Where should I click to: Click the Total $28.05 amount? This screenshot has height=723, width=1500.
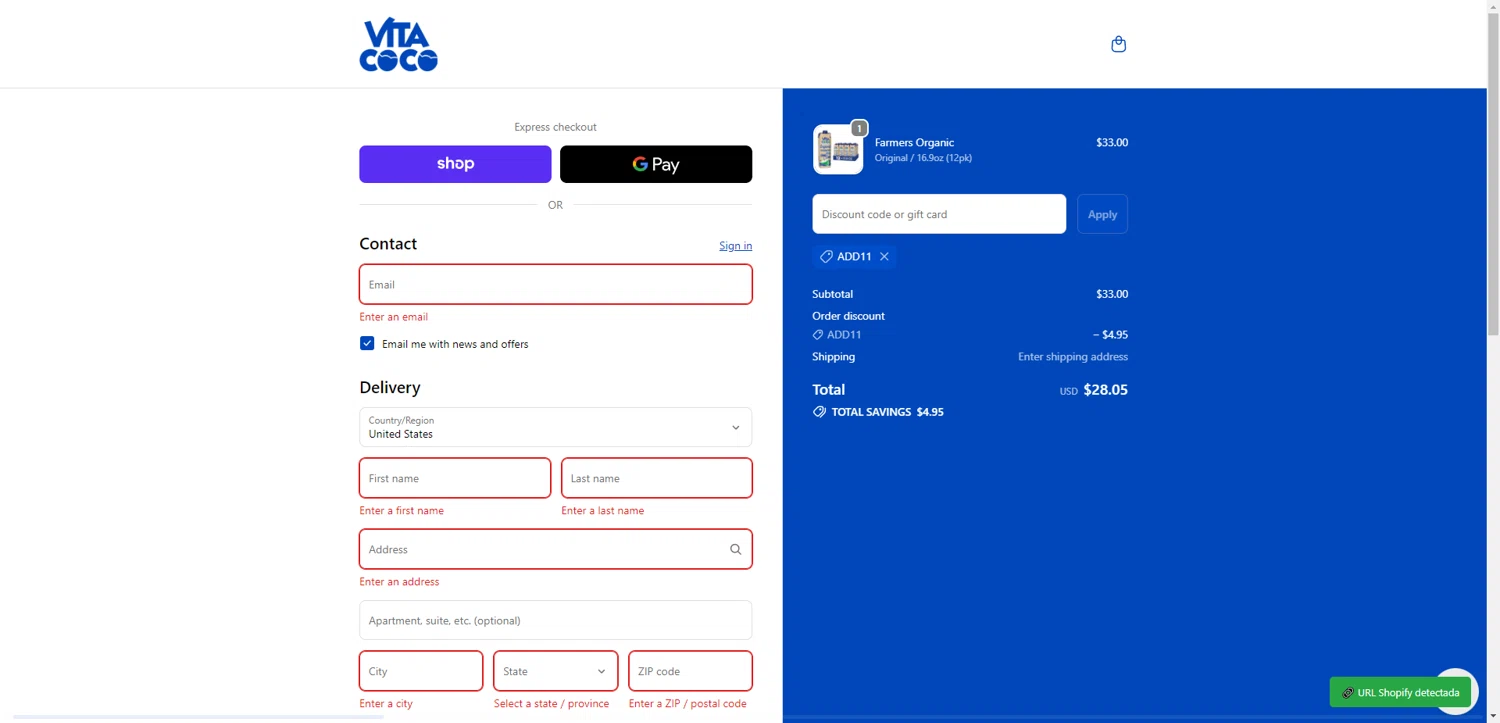click(x=1105, y=390)
